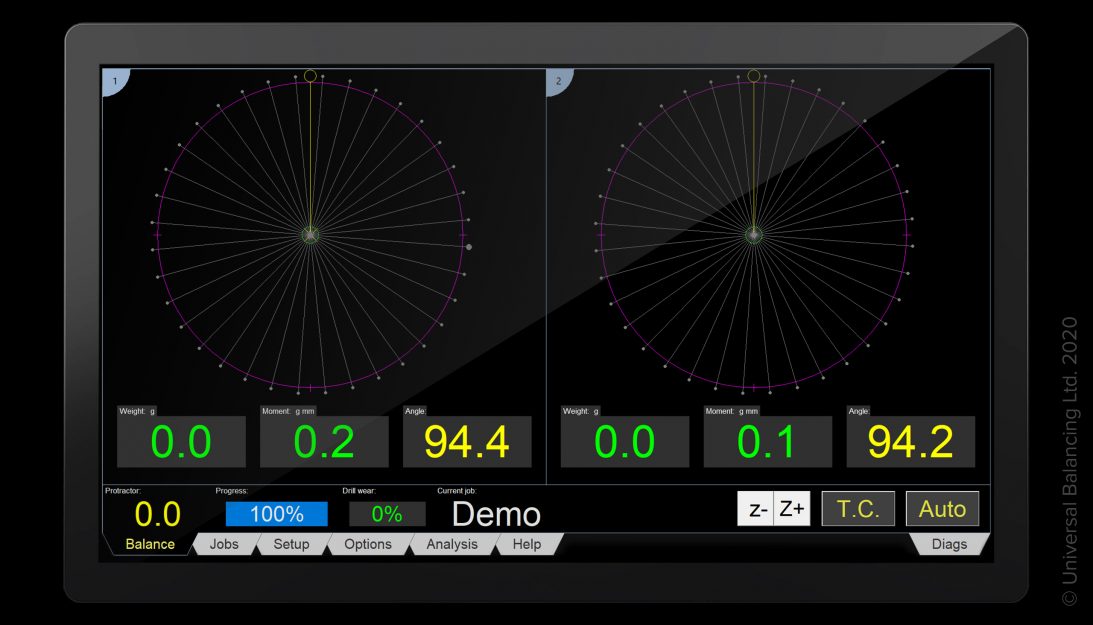1093x625 pixels.
Task: Switch to the Setup tab
Action: pyautogui.click(x=291, y=544)
